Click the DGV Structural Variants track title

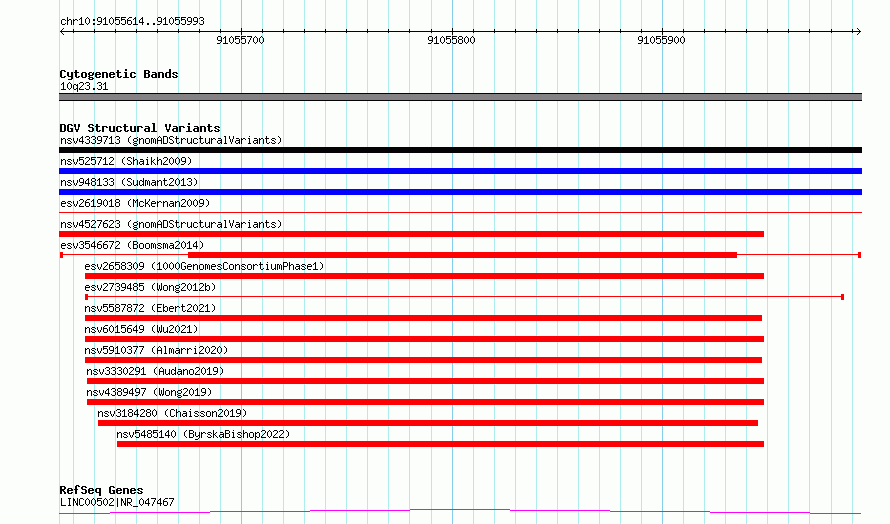140,128
